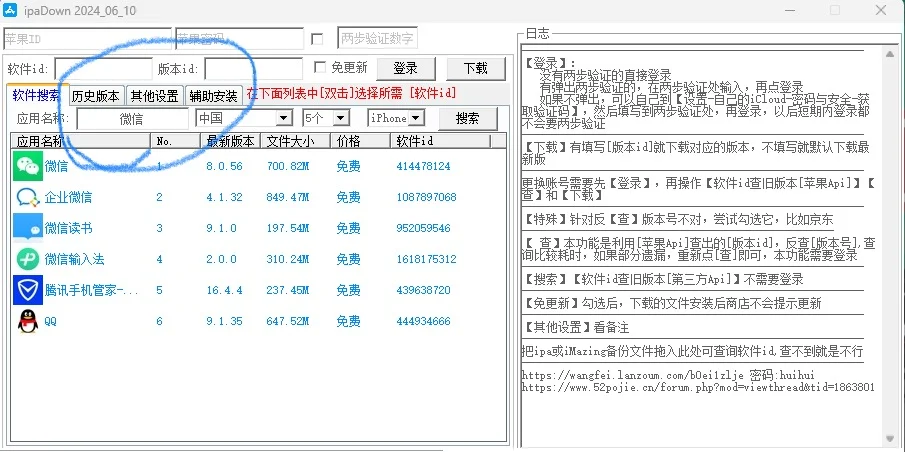Click the 免费 price in 微信读书 row
The image size is (905, 452).
(348, 229)
